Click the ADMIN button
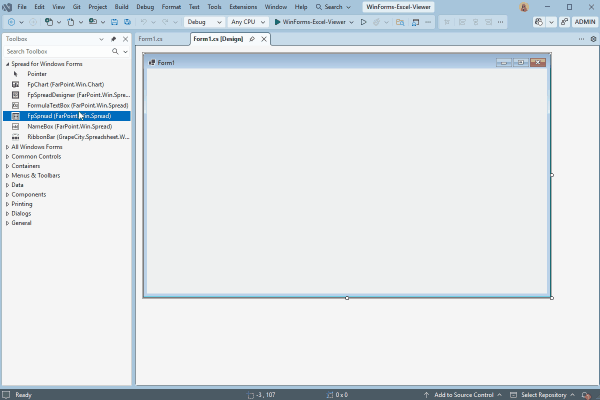Screen dimensions: 600x400 click(x=585, y=22)
